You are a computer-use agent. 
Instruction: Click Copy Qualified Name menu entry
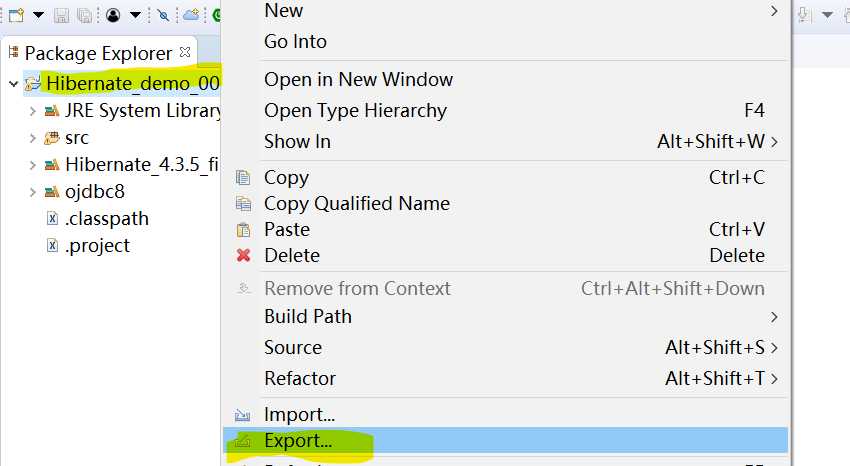click(x=356, y=203)
